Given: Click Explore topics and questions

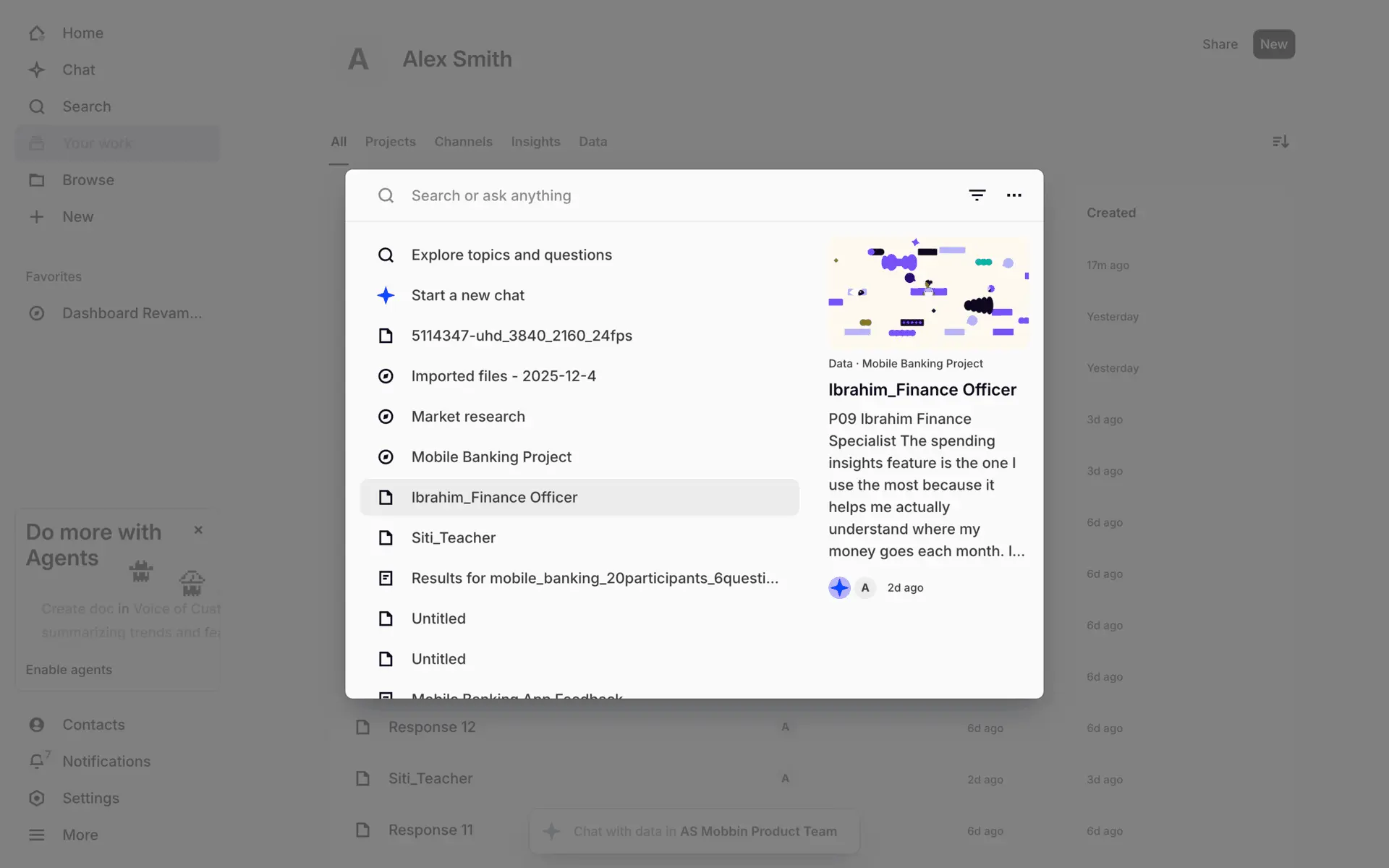Looking at the screenshot, I should click(x=511, y=255).
